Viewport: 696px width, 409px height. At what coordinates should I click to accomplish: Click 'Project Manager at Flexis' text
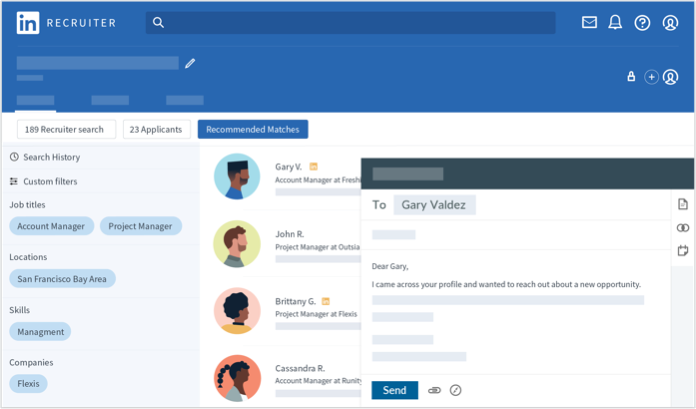316,314
